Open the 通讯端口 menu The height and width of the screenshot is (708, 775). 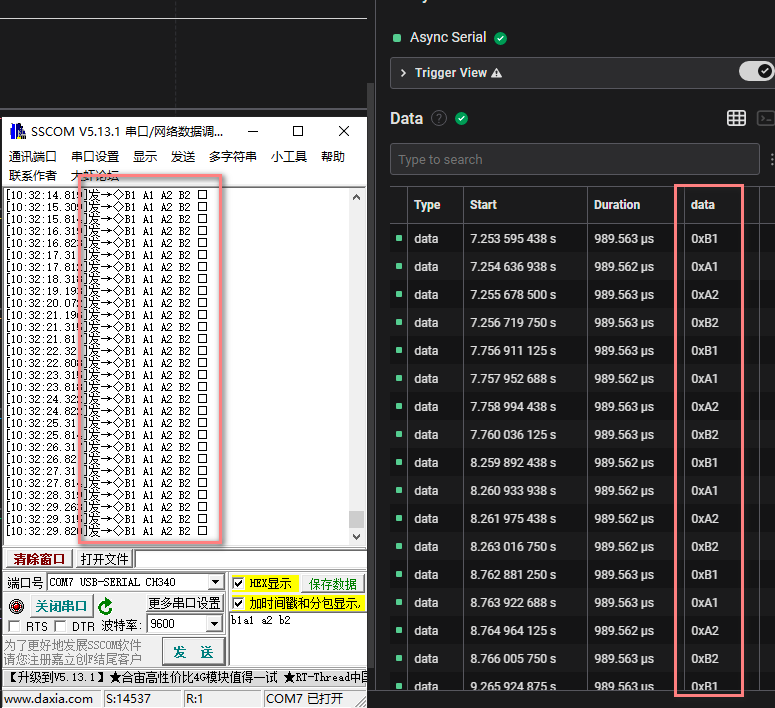[x=33, y=157]
